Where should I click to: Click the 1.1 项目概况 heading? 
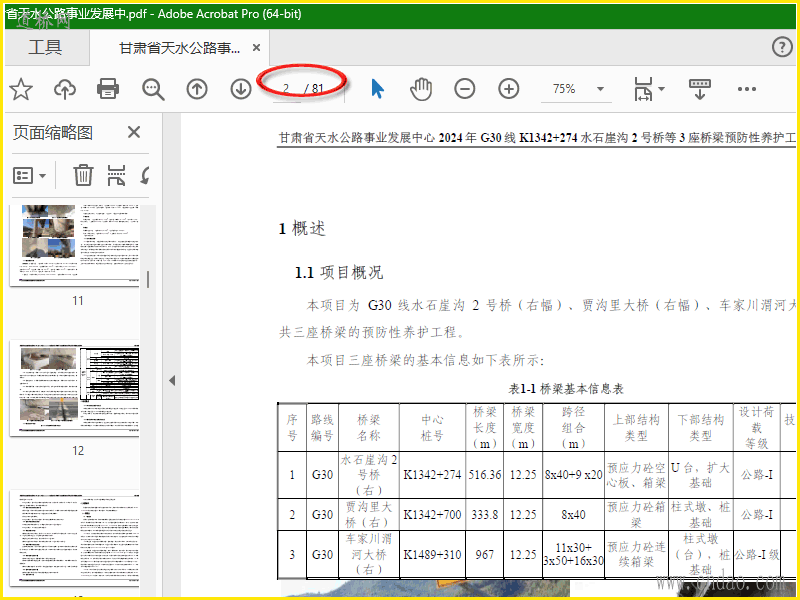point(339,272)
